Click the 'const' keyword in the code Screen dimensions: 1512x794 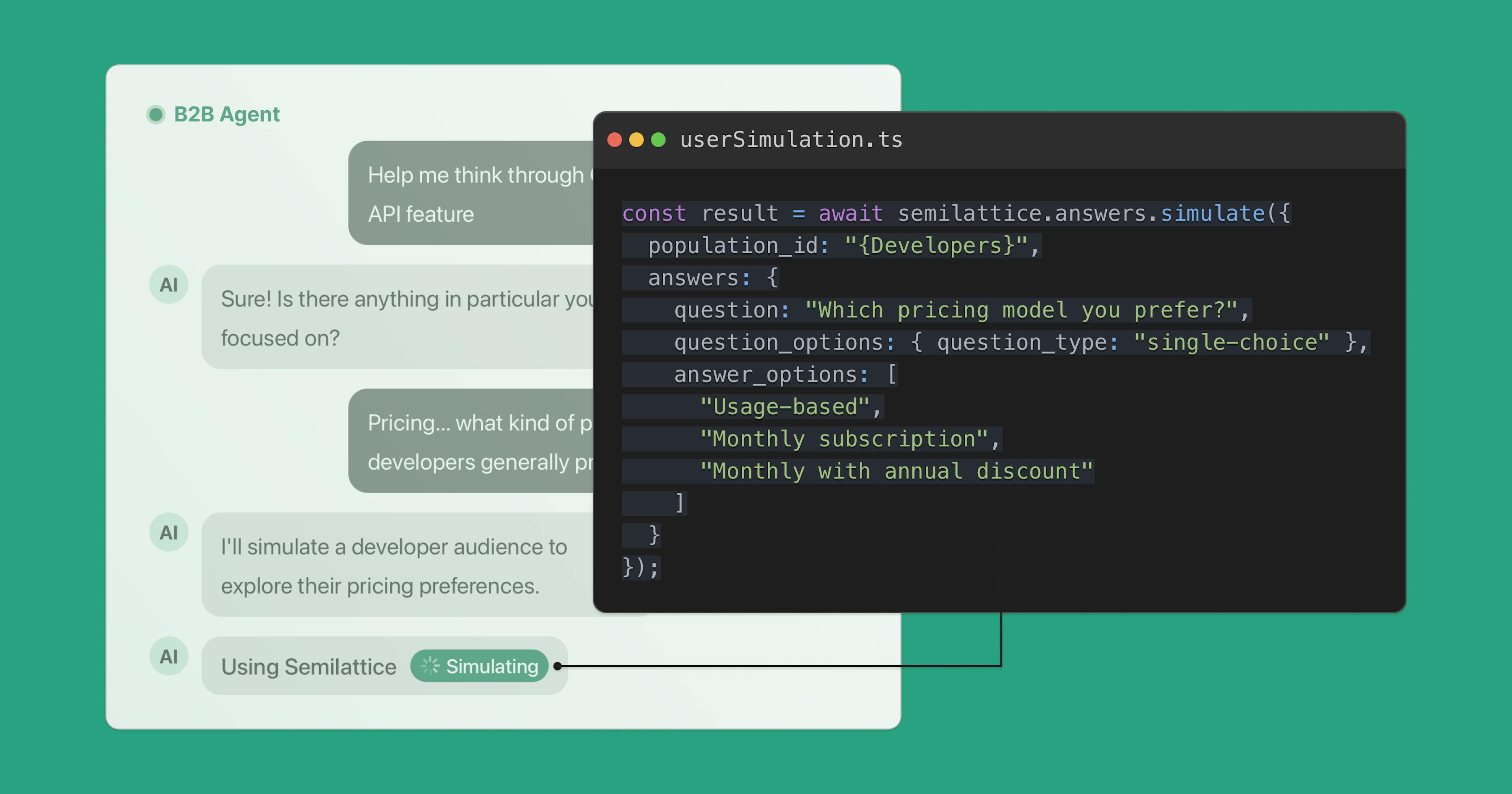point(654,214)
